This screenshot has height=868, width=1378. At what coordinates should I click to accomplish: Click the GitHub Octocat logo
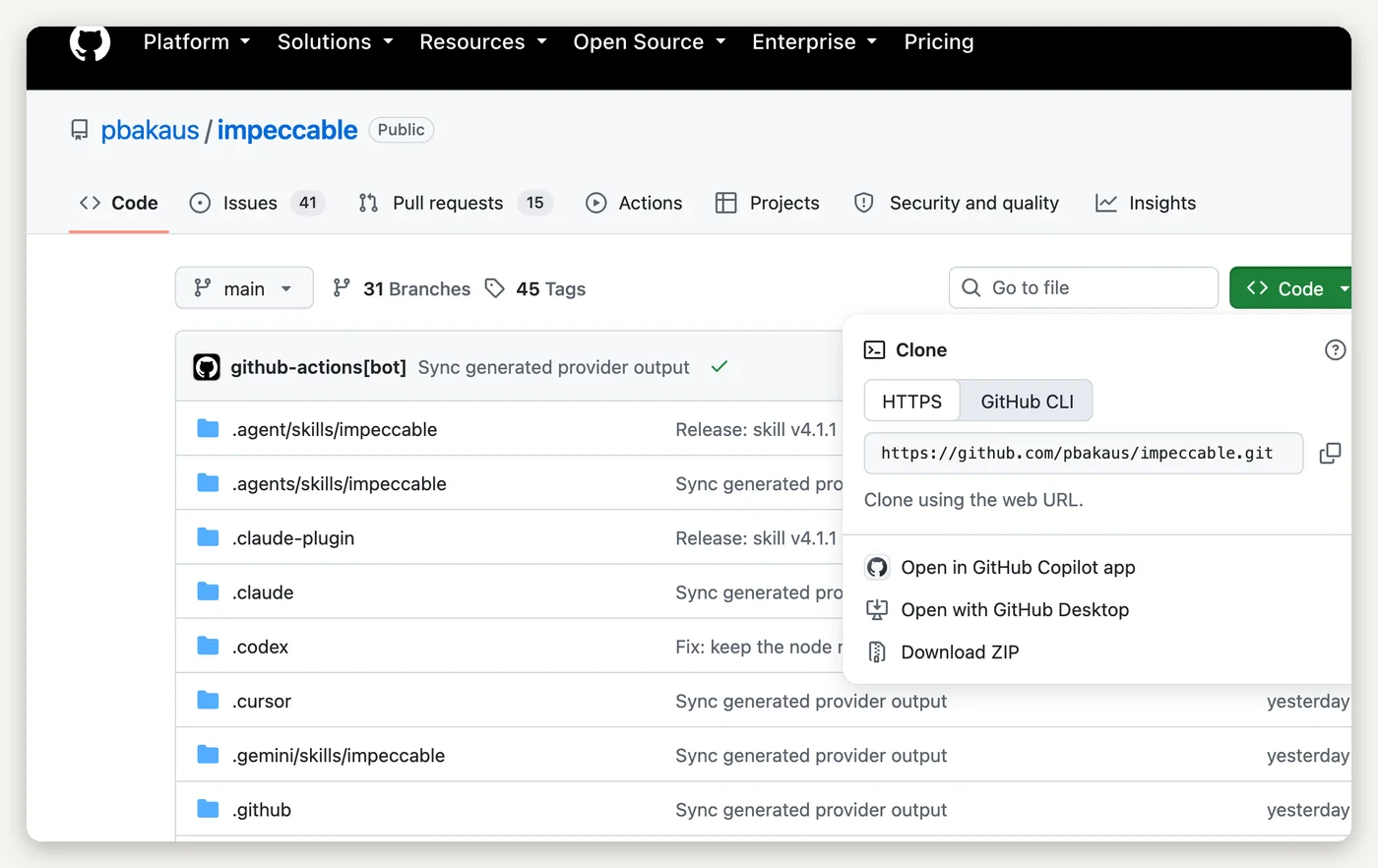pos(90,42)
